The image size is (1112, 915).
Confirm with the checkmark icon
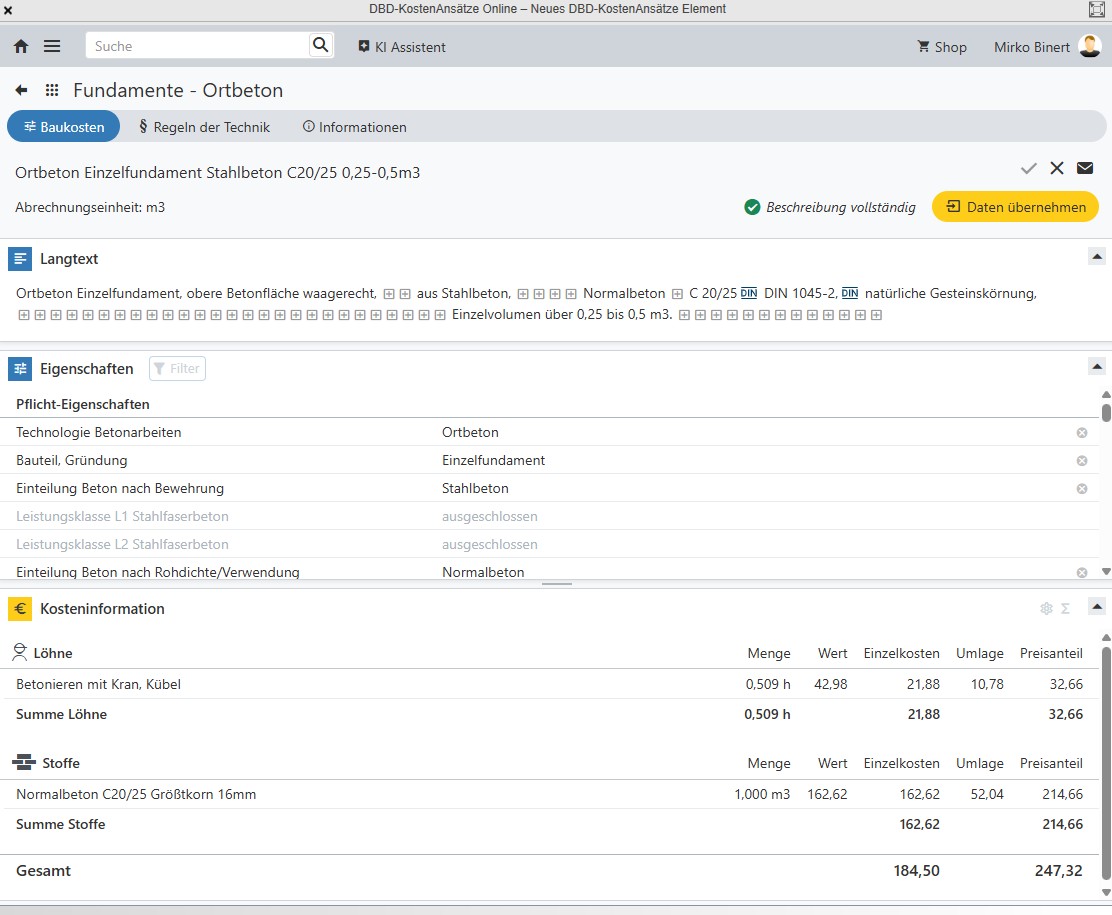[x=1028, y=168]
